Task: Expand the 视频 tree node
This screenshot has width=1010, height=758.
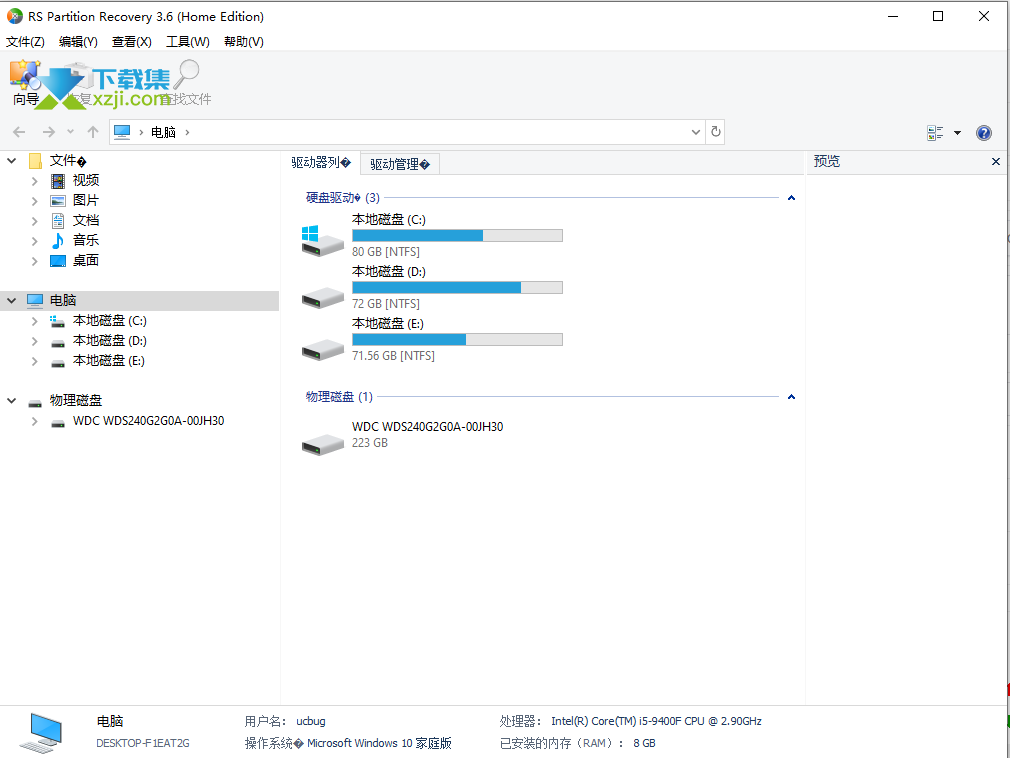Action: [35, 181]
